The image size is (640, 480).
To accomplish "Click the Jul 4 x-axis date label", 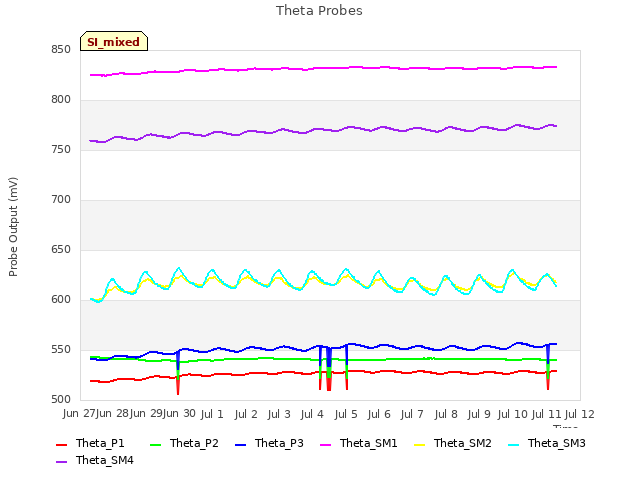I will click(312, 415).
